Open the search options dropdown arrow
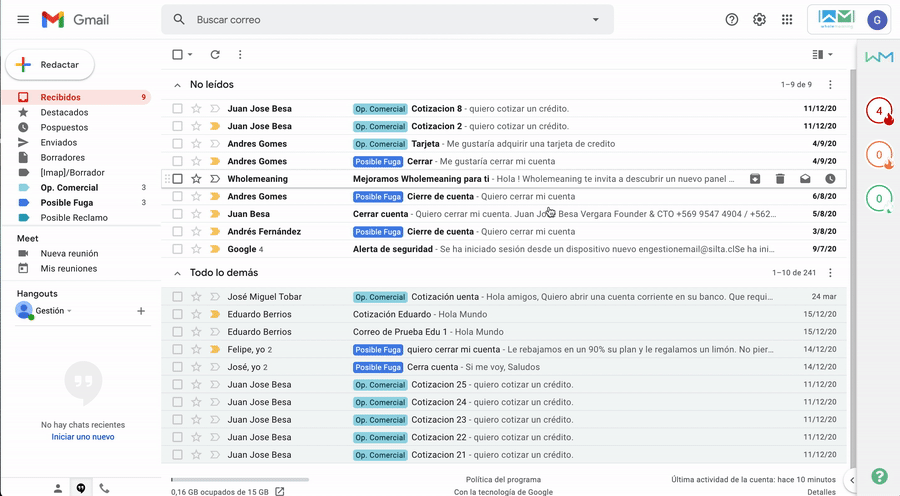 [596, 20]
